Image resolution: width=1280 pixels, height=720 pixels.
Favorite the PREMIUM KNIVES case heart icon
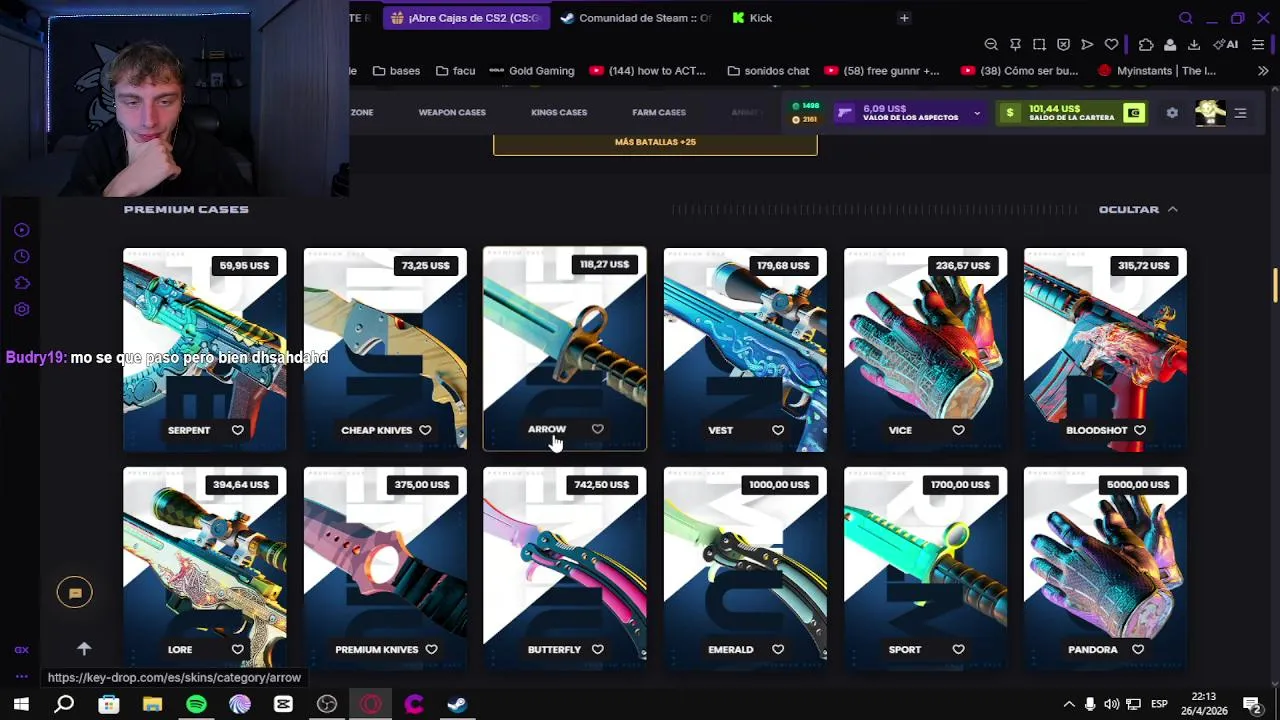pos(431,649)
